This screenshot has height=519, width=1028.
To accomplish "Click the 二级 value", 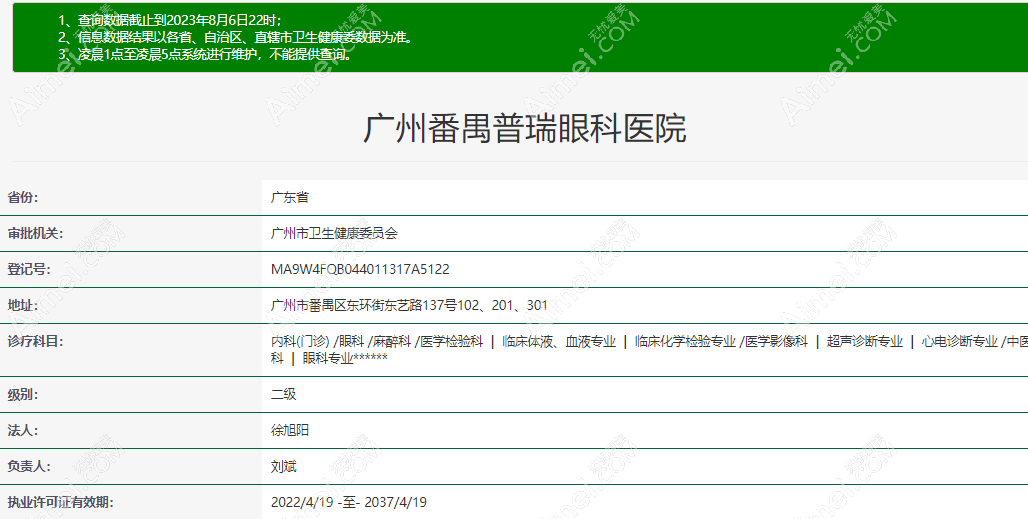I will click(284, 394).
